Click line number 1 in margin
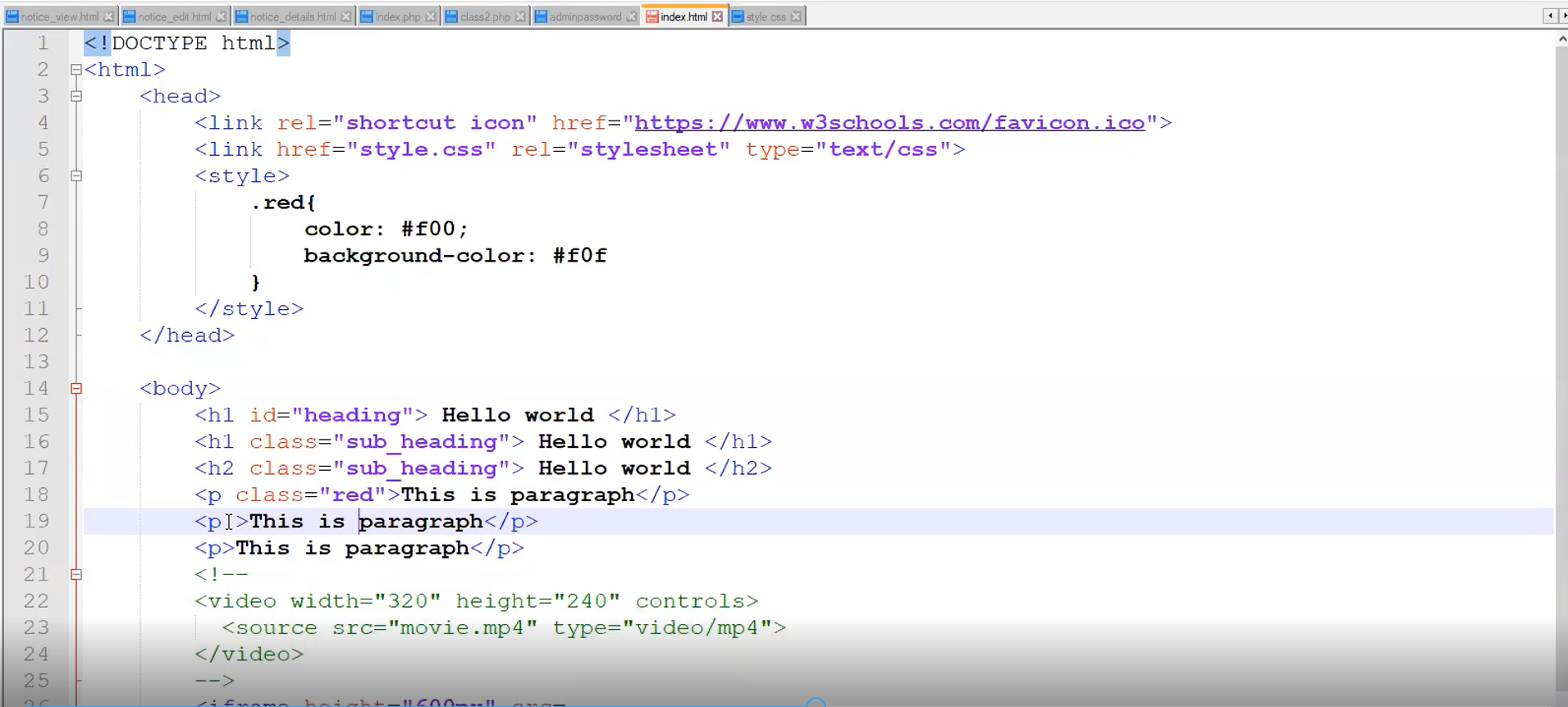 click(43, 43)
